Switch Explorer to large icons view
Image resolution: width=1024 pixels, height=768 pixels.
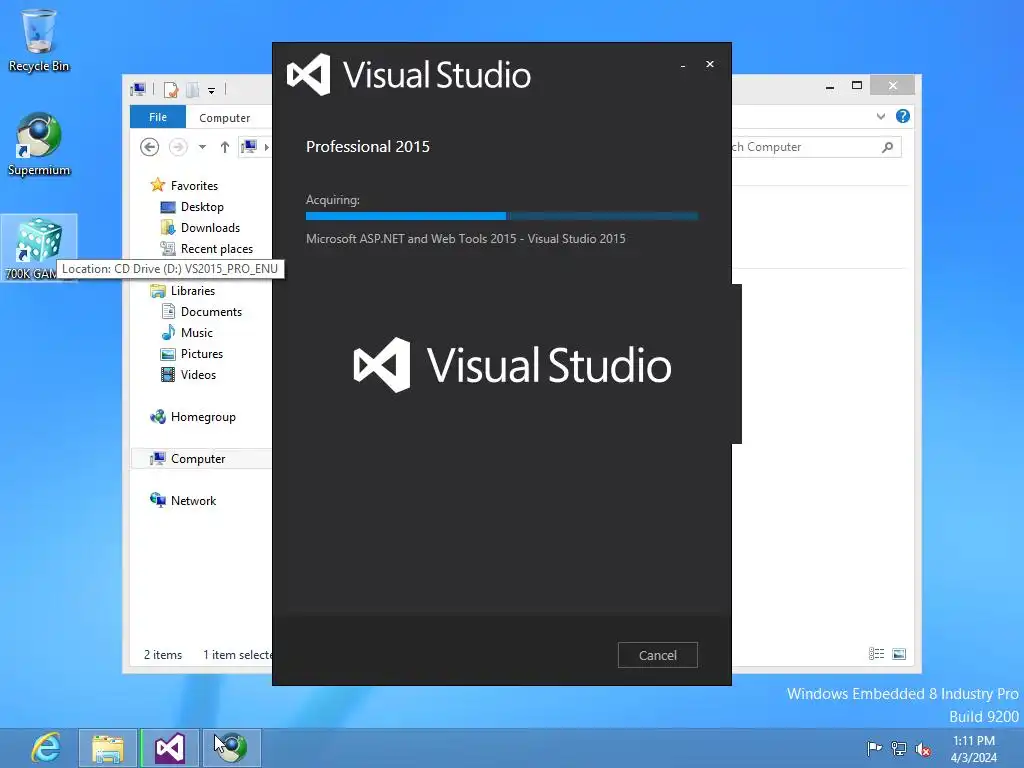[899, 654]
